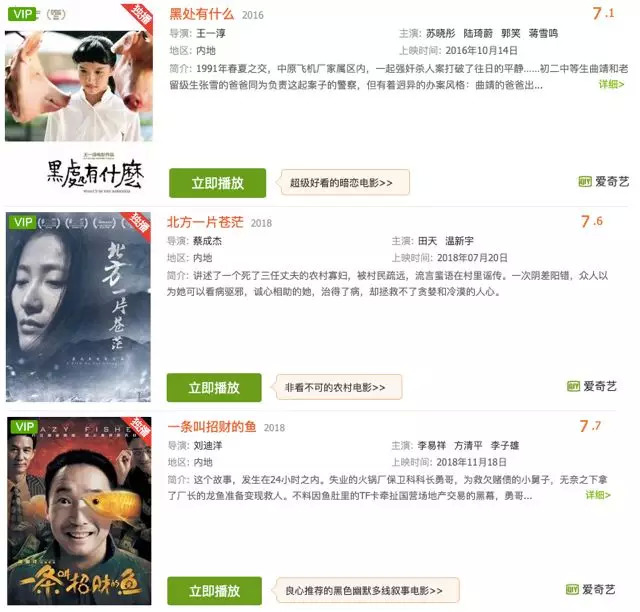
Task: Play 一条叫招财的鱼 with 立即播放 button
Action: coord(214,591)
